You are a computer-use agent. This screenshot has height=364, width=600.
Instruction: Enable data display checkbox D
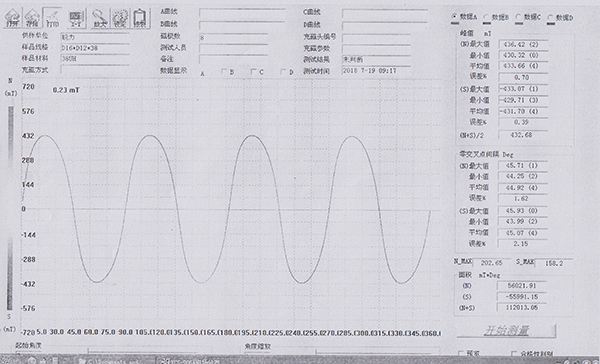click(283, 72)
